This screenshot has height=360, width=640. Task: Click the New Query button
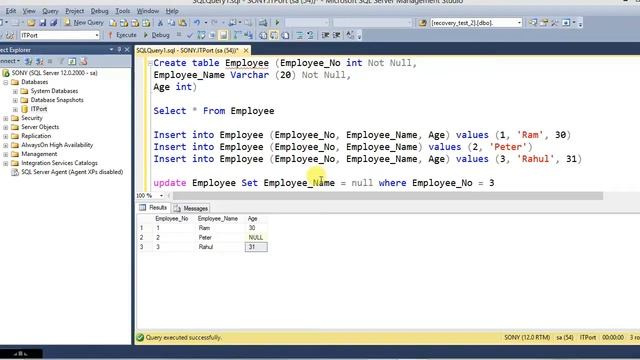click(84, 23)
